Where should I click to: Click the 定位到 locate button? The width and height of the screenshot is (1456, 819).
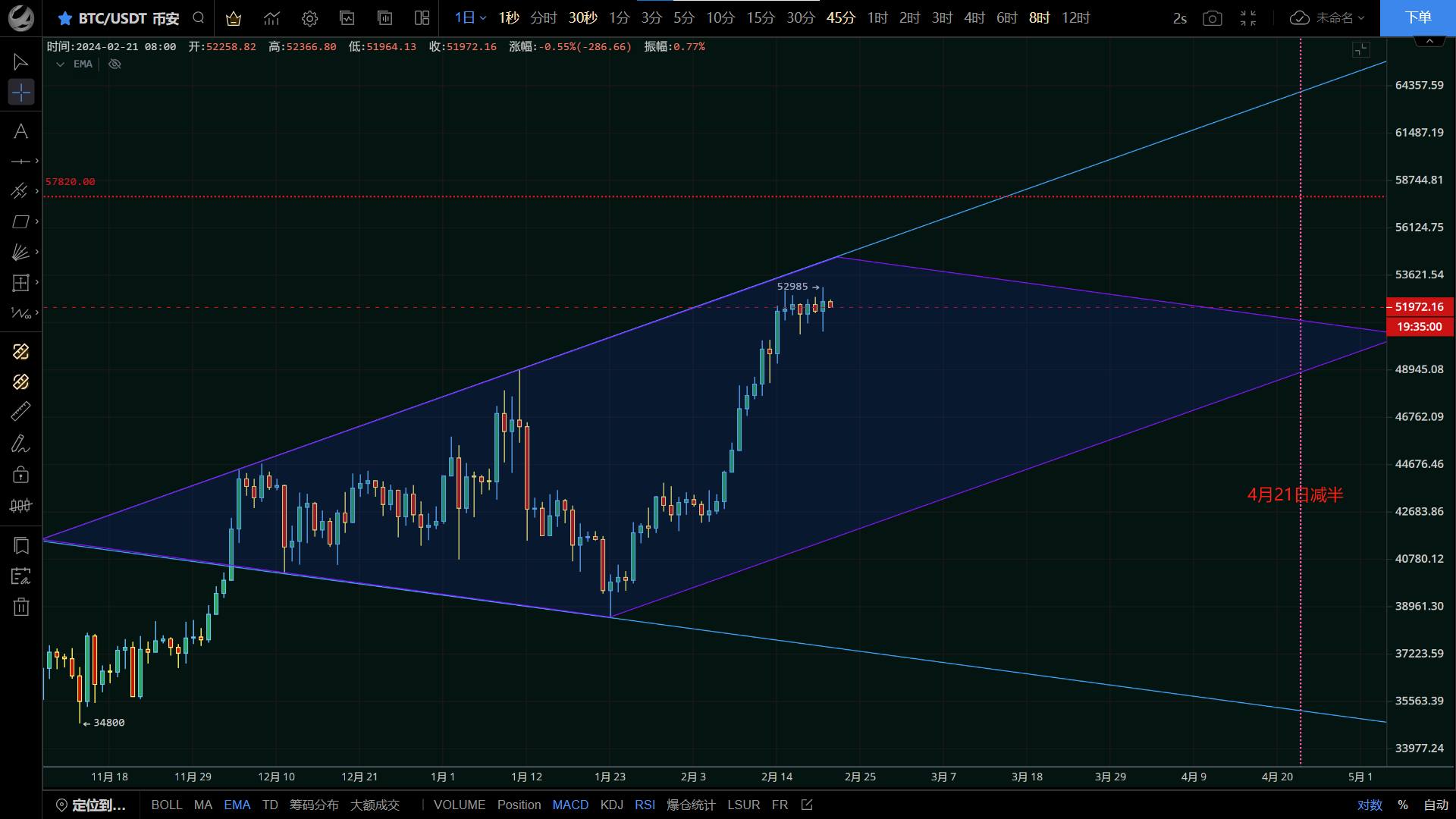pyautogui.click(x=91, y=805)
